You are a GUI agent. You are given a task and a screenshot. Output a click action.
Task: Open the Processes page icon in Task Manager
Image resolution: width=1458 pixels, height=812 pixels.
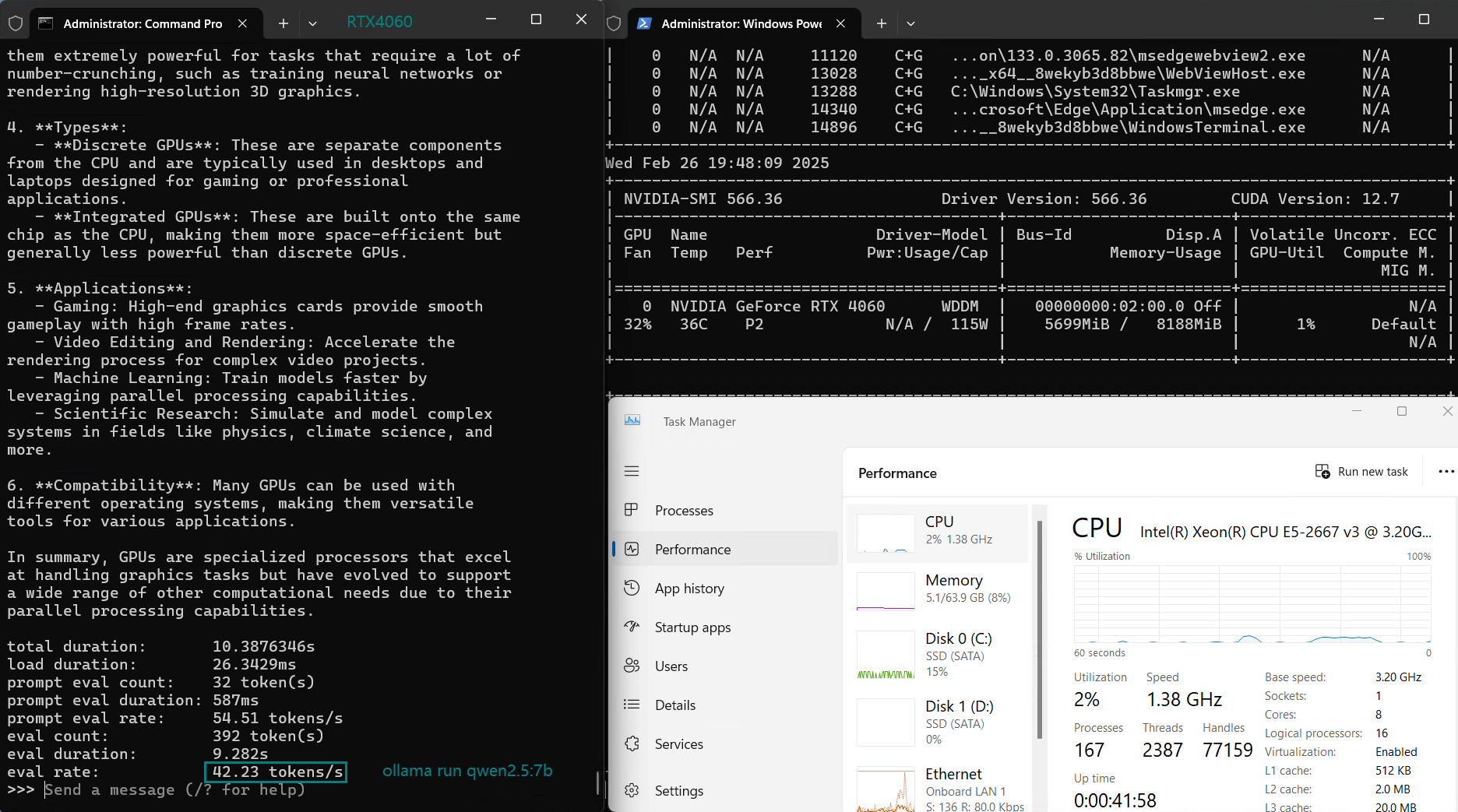(632, 510)
